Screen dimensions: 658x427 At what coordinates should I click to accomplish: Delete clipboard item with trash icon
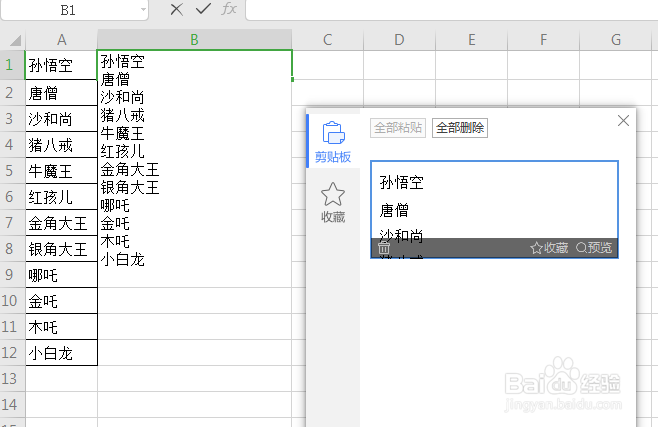384,248
